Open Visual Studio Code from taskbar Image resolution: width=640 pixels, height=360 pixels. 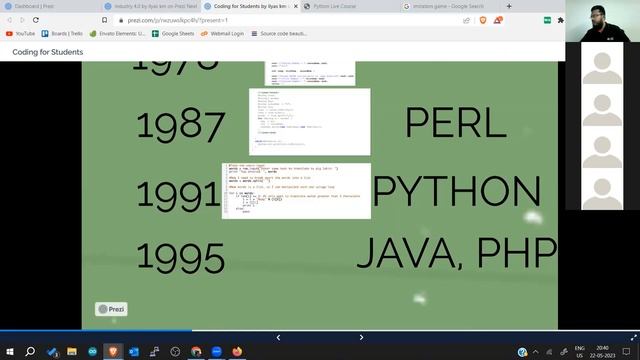click(51, 351)
